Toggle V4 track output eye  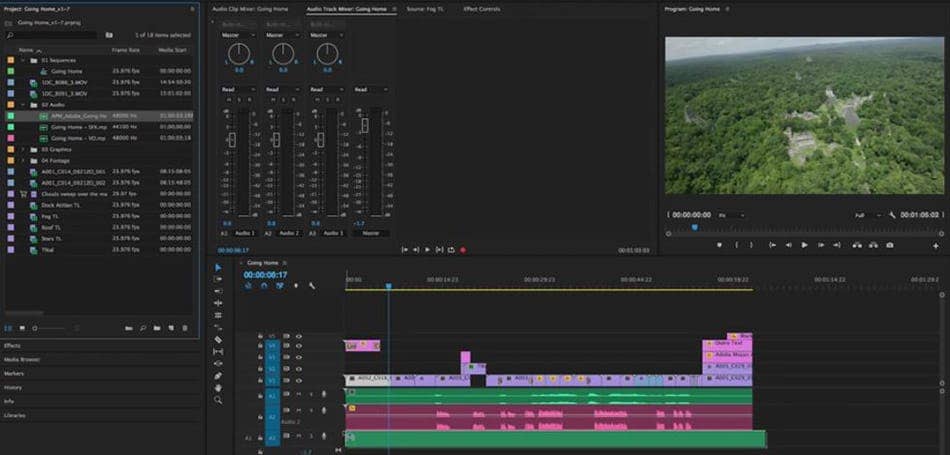299,346
